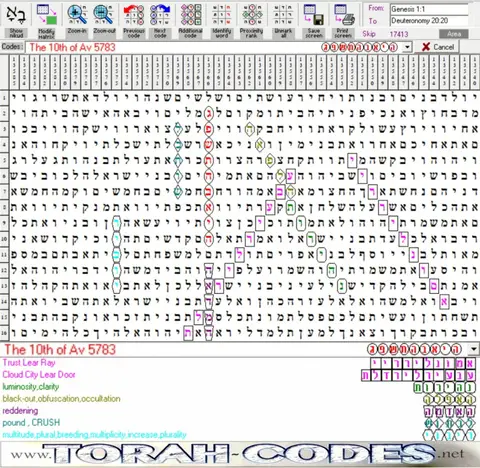Viewport: 480px width, 468px height.
Task: Select the 'reddening' code entry
Action: pos(20,411)
